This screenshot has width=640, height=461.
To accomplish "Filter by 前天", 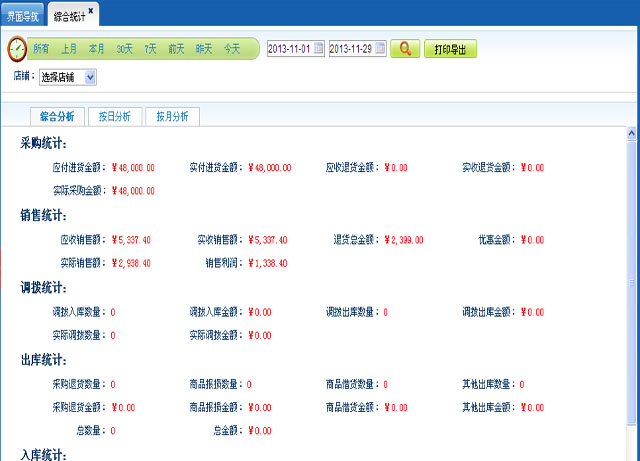I will click(x=176, y=49).
